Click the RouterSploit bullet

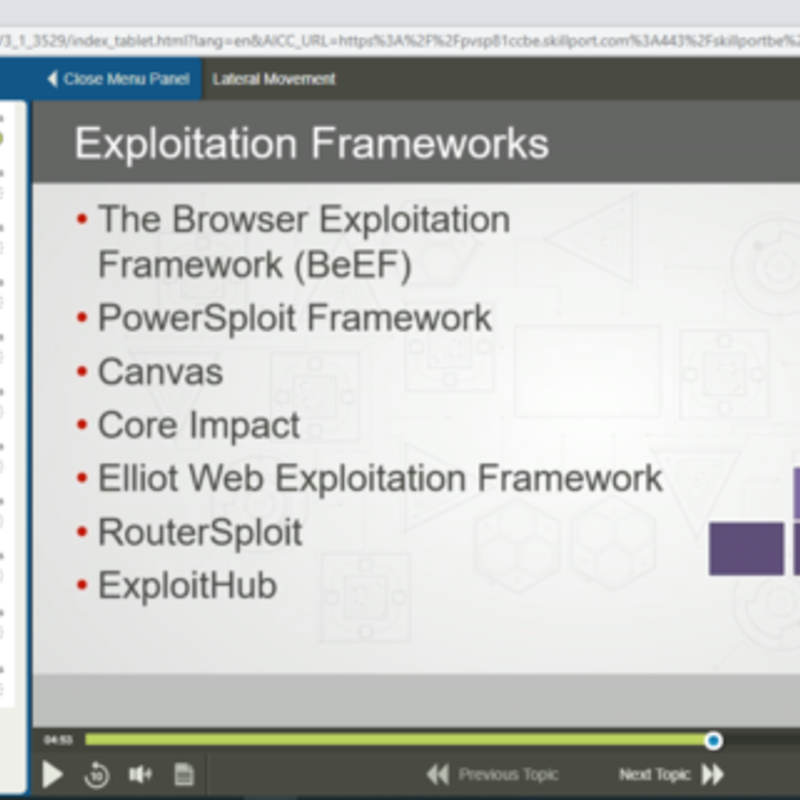coord(200,533)
